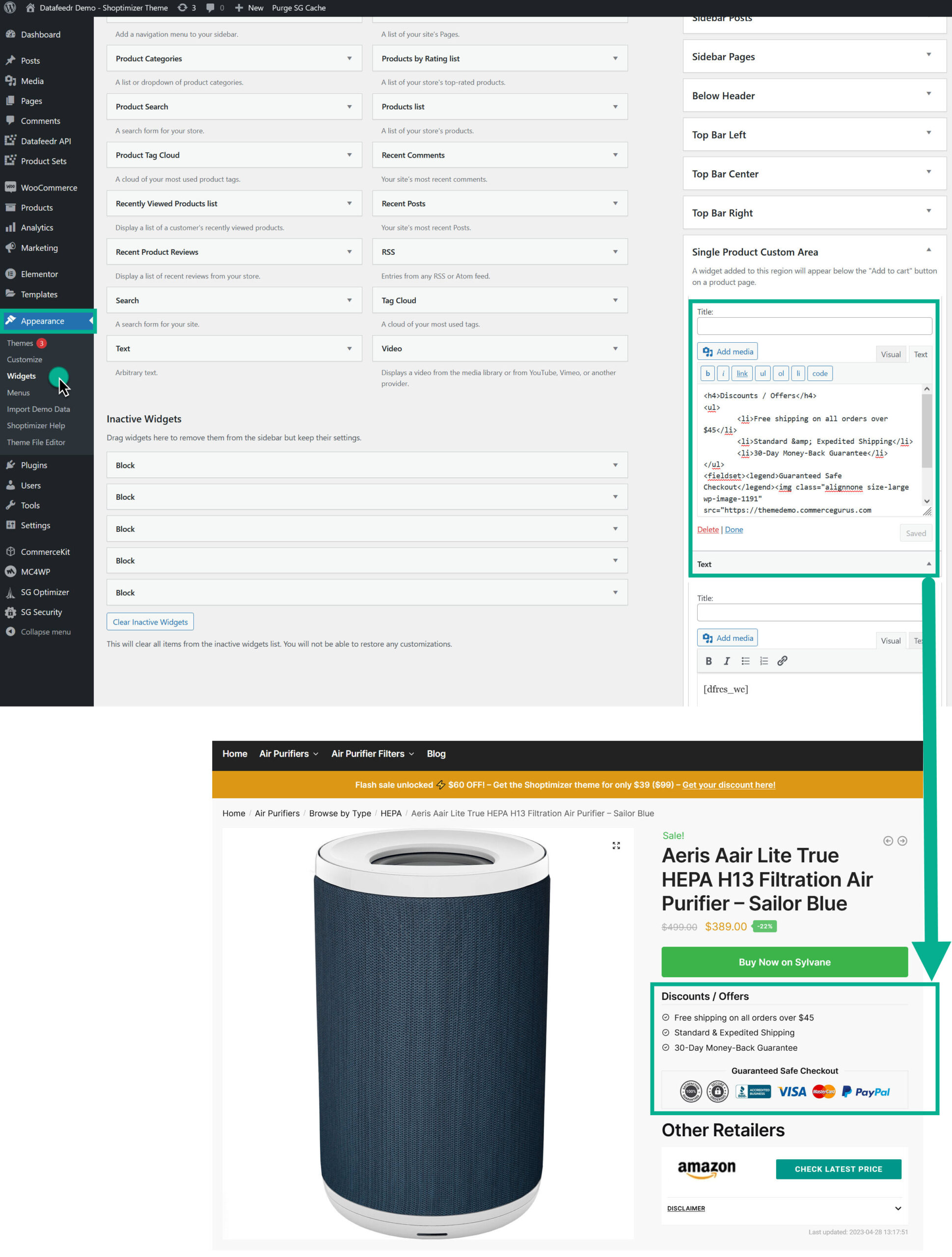Click the Analytics bar chart icon

pos(10,227)
